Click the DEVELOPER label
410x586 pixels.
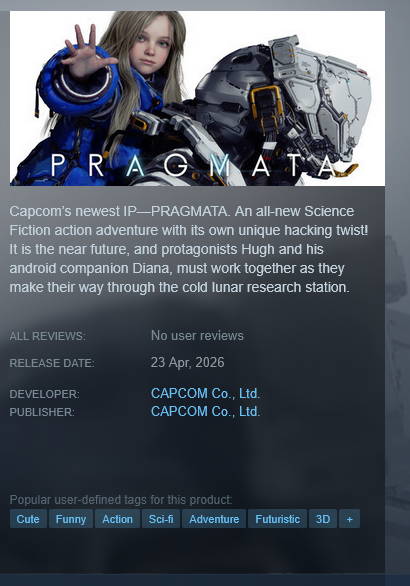[44, 394]
